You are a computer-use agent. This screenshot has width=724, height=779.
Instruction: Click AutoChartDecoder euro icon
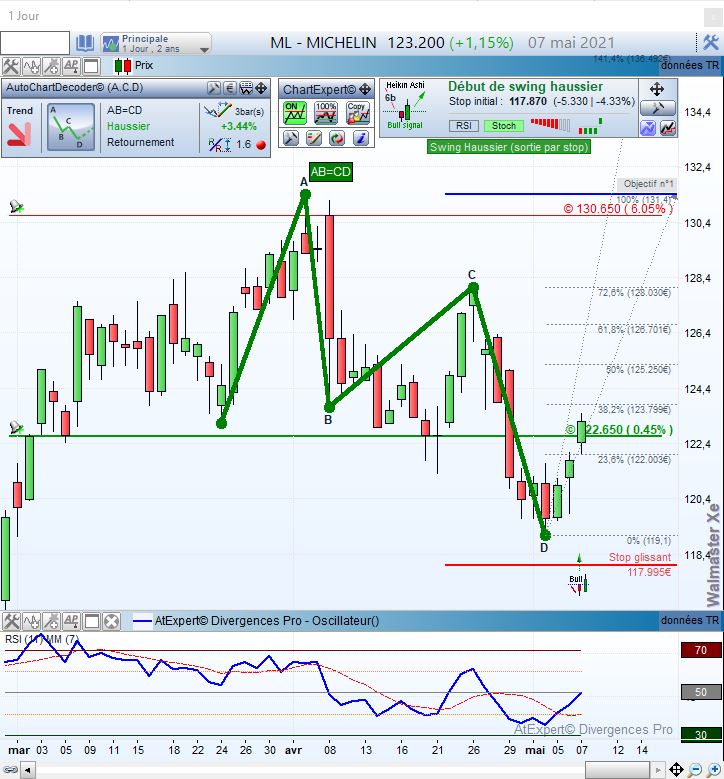click(230, 88)
